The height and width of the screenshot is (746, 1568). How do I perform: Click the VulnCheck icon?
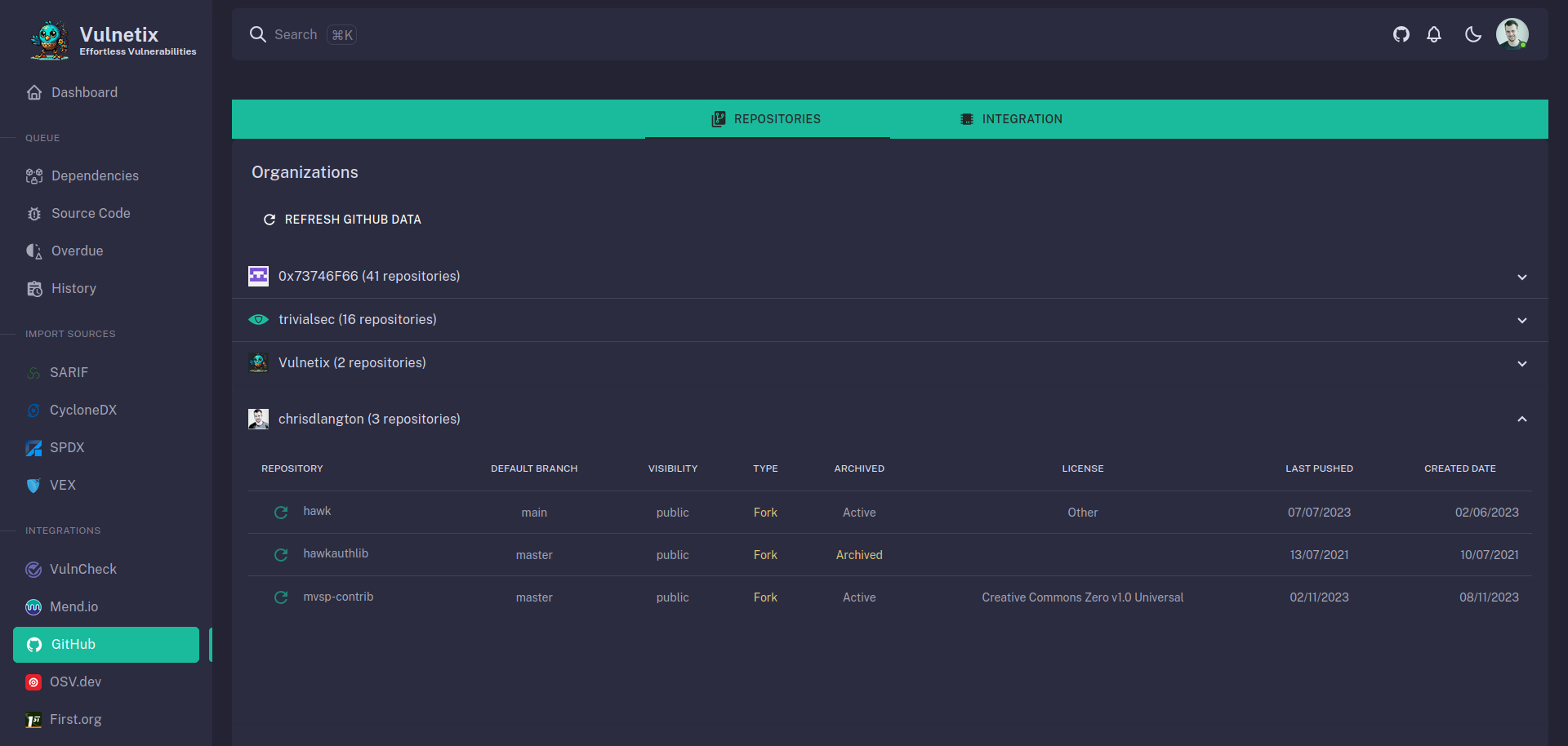33,570
